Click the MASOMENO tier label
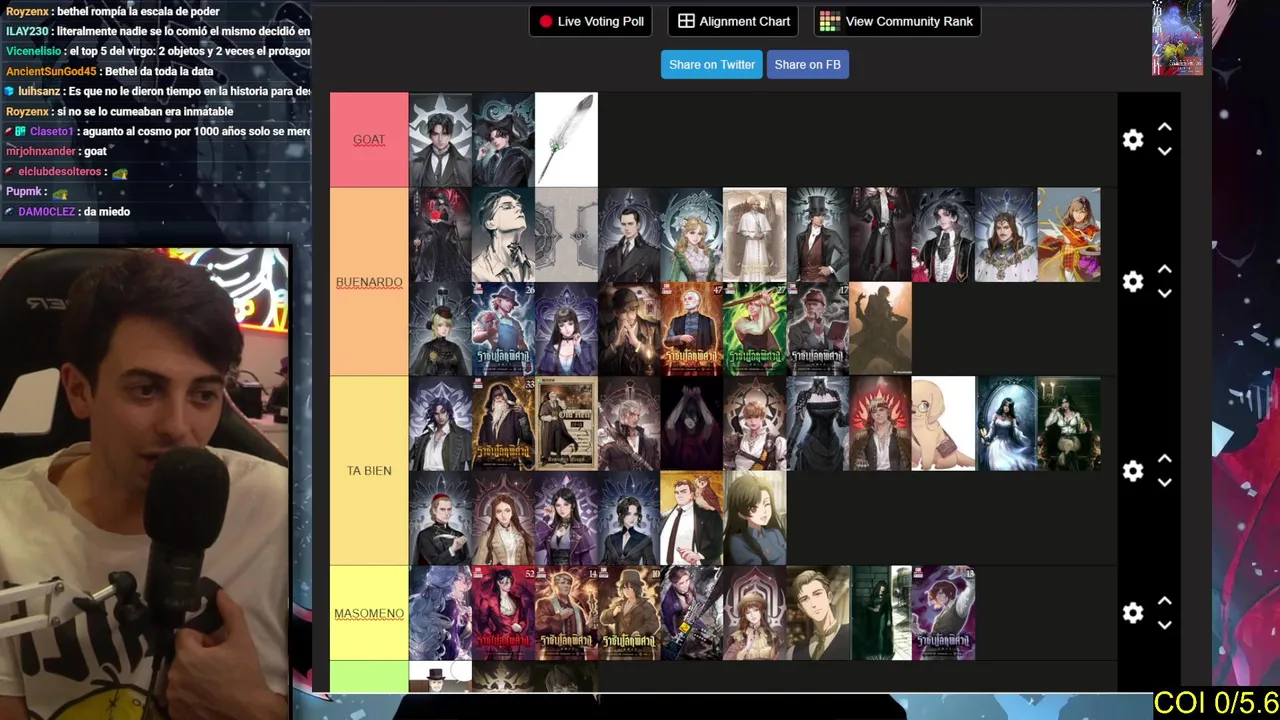The width and height of the screenshot is (1280, 720). click(369, 613)
